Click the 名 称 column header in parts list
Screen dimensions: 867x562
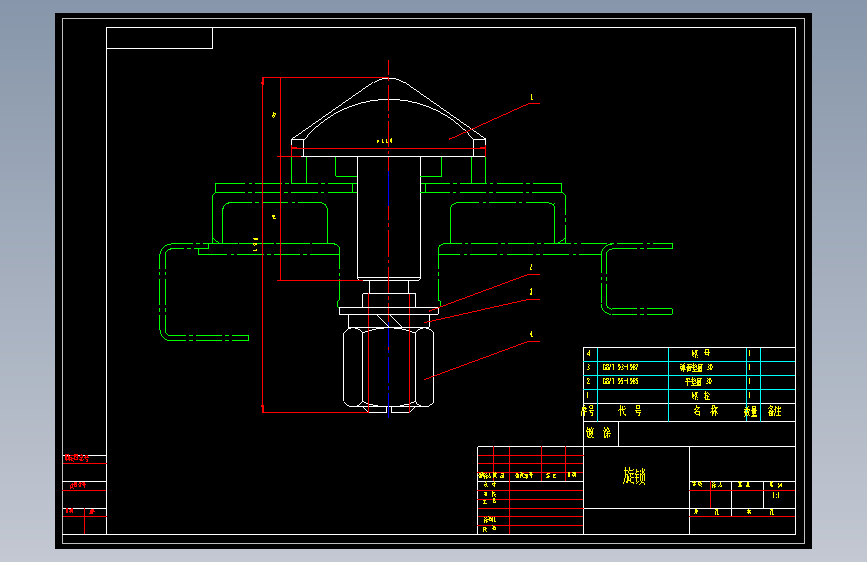coord(706,411)
